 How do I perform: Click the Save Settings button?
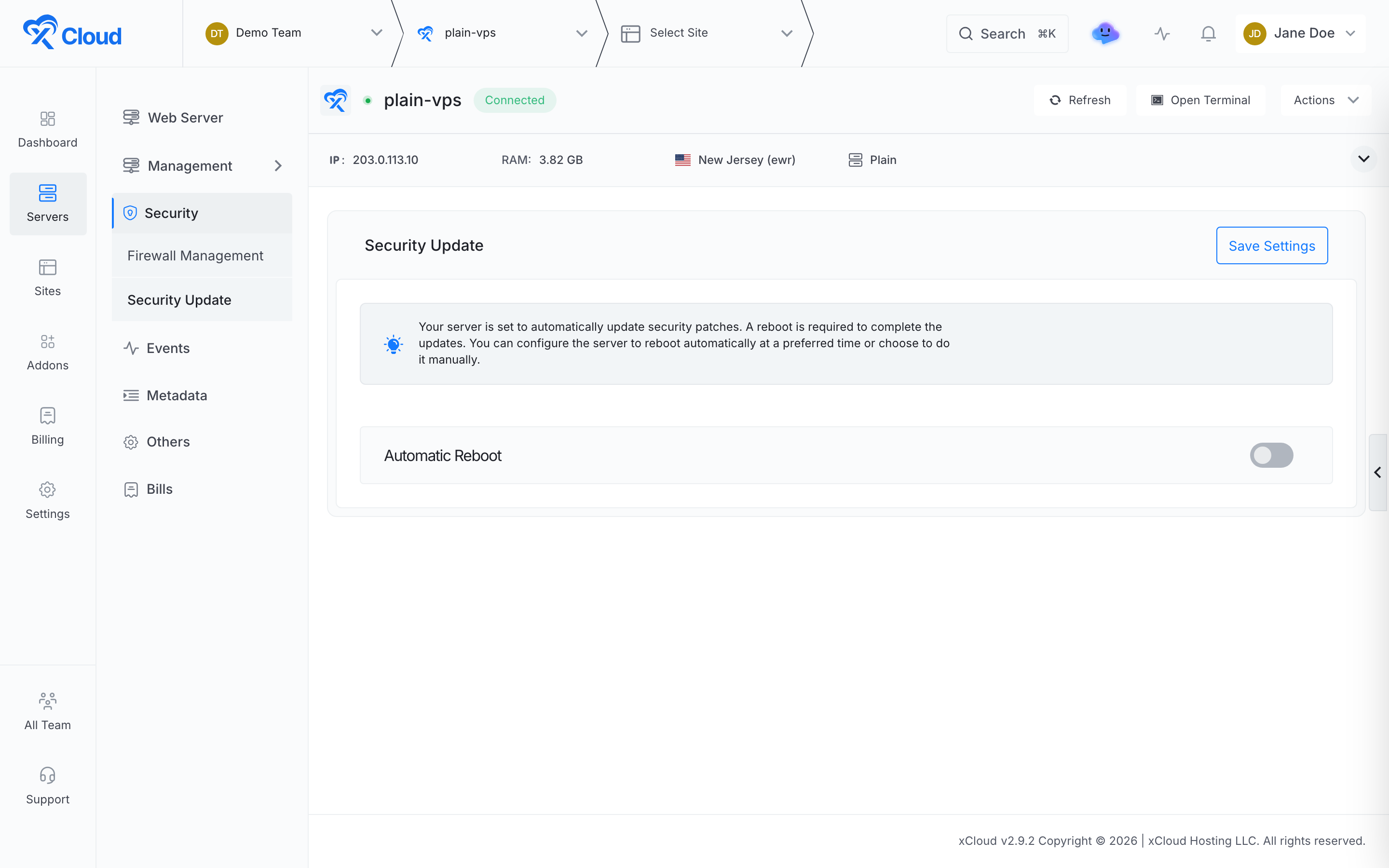coord(1272,246)
